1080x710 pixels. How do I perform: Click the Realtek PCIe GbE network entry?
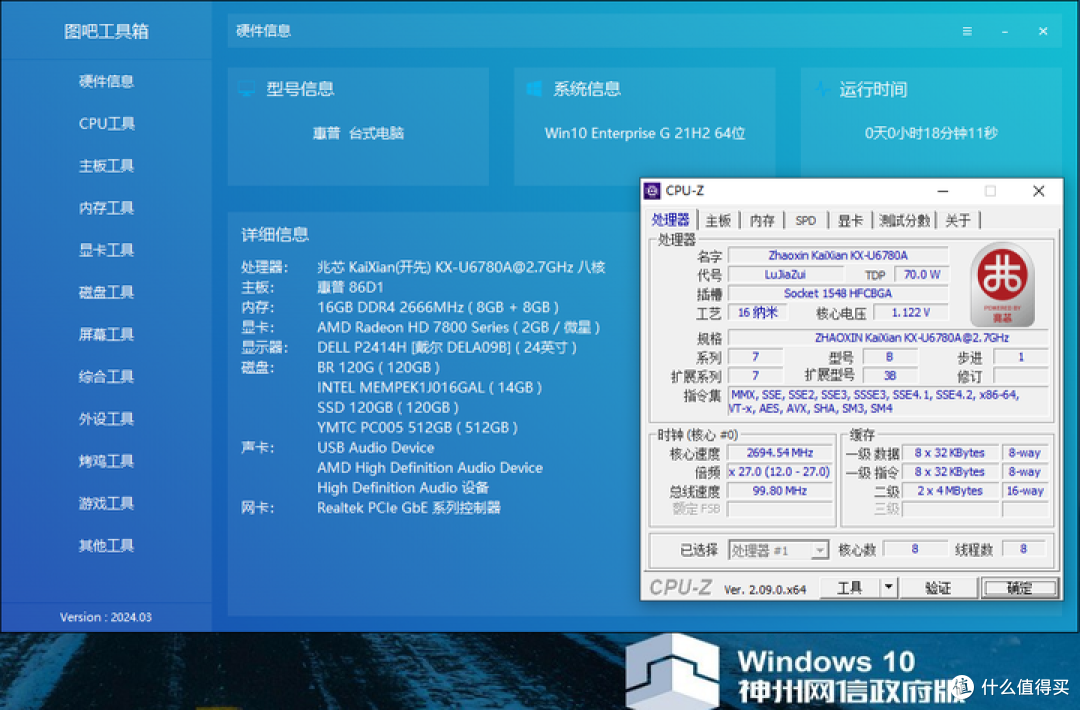(x=408, y=508)
